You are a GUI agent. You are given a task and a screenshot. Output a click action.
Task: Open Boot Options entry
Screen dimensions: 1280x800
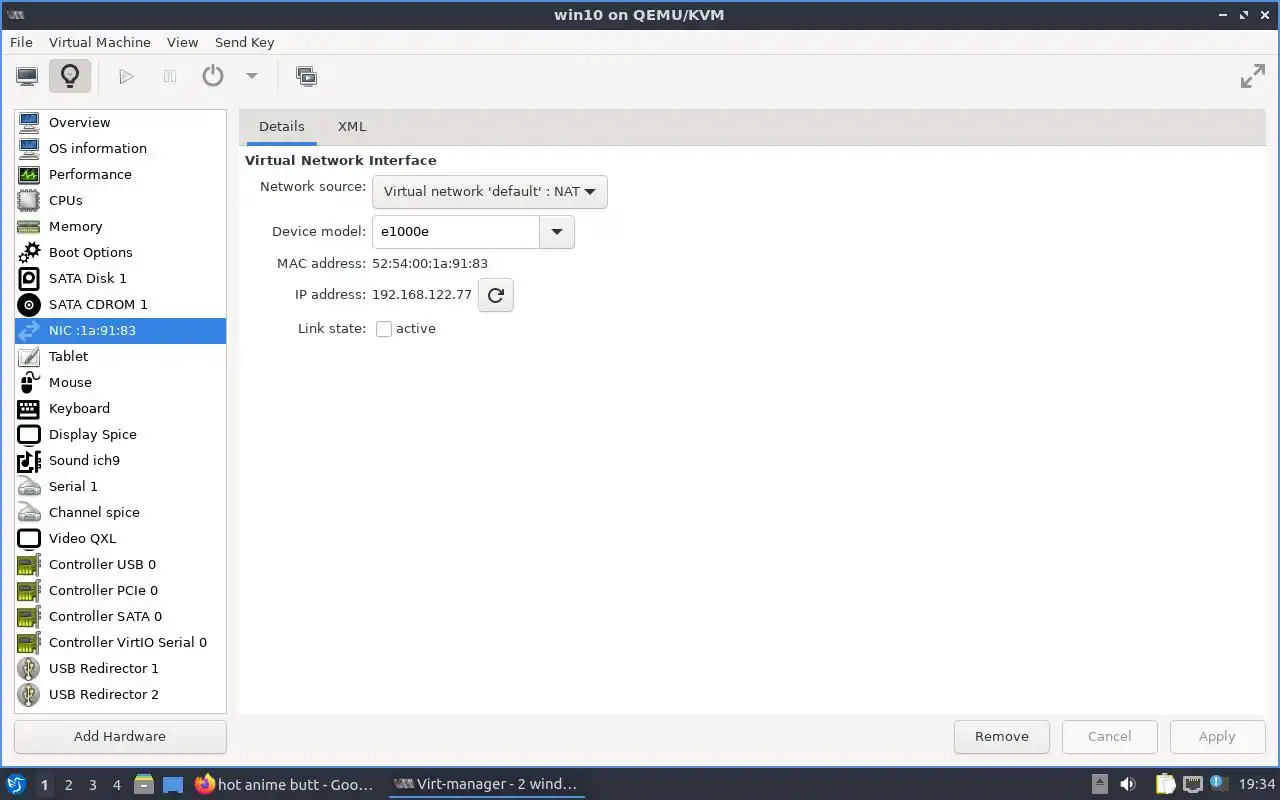tap(120, 252)
